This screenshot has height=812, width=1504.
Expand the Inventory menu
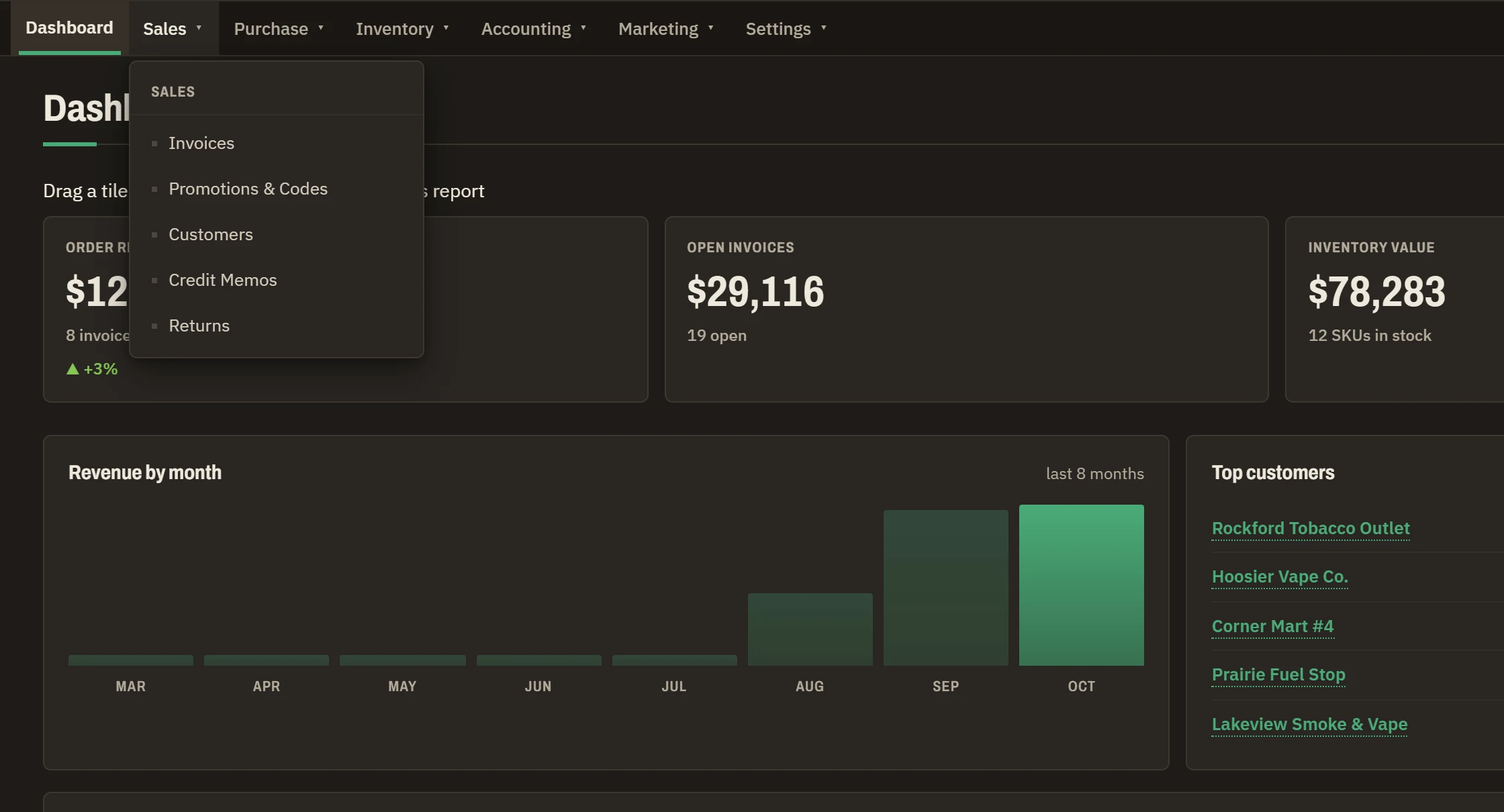coord(402,28)
